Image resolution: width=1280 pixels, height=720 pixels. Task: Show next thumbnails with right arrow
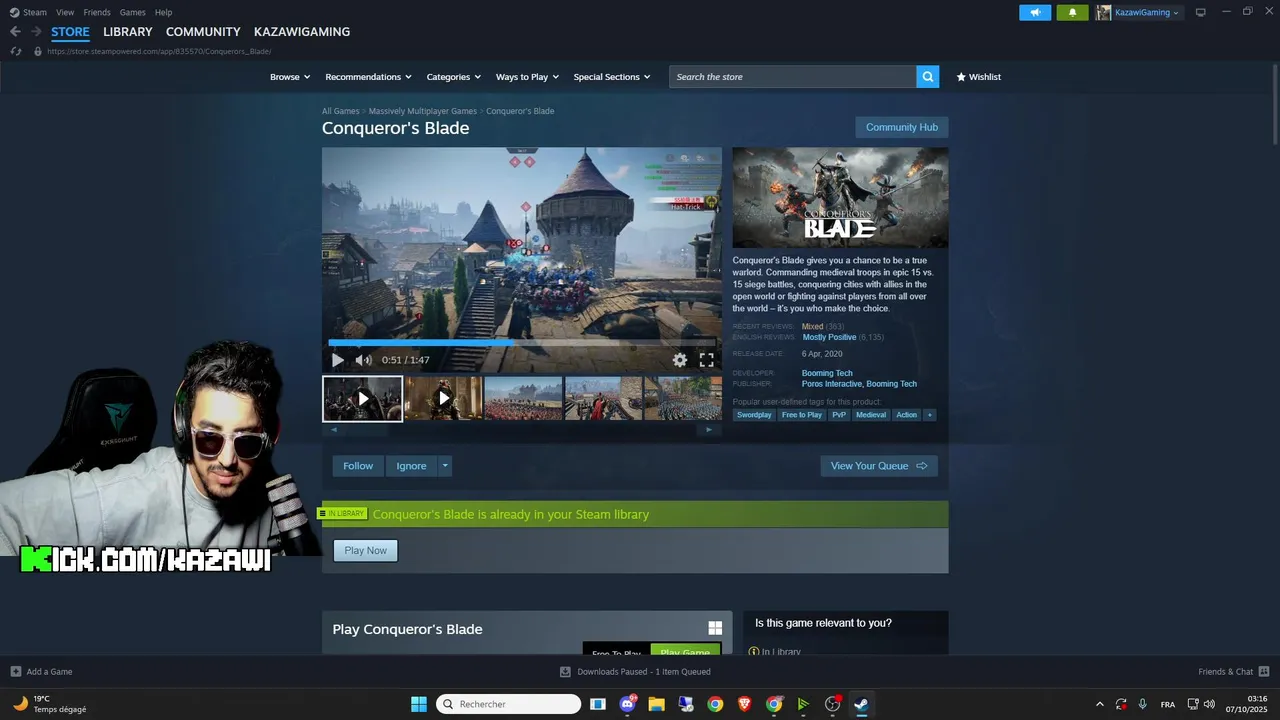tap(710, 430)
